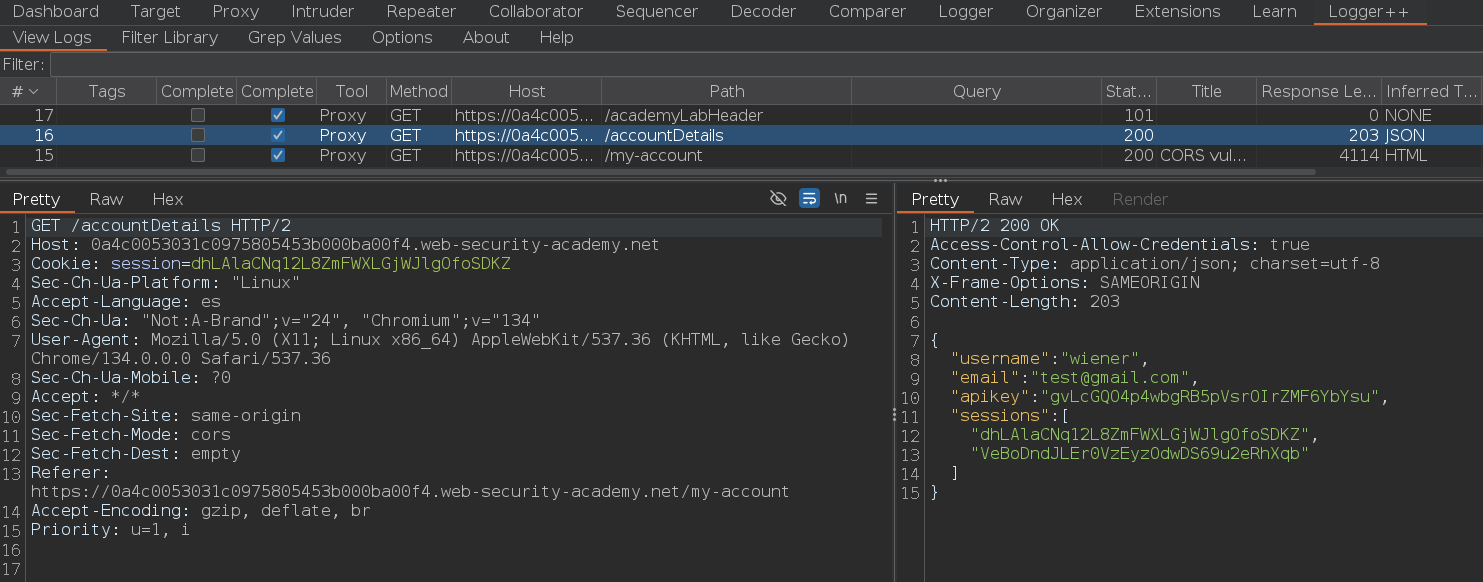This screenshot has height=582, width=1483.
Task: Switch to the Sequencer tab
Action: [656, 12]
